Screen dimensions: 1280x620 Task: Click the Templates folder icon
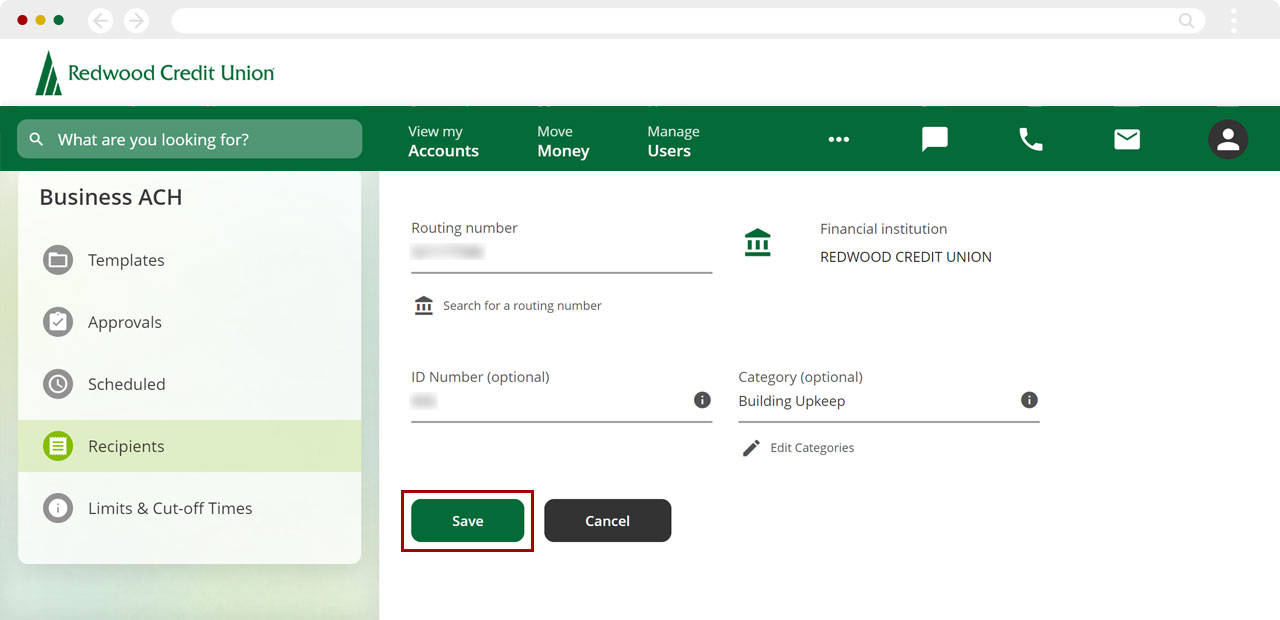pos(58,260)
